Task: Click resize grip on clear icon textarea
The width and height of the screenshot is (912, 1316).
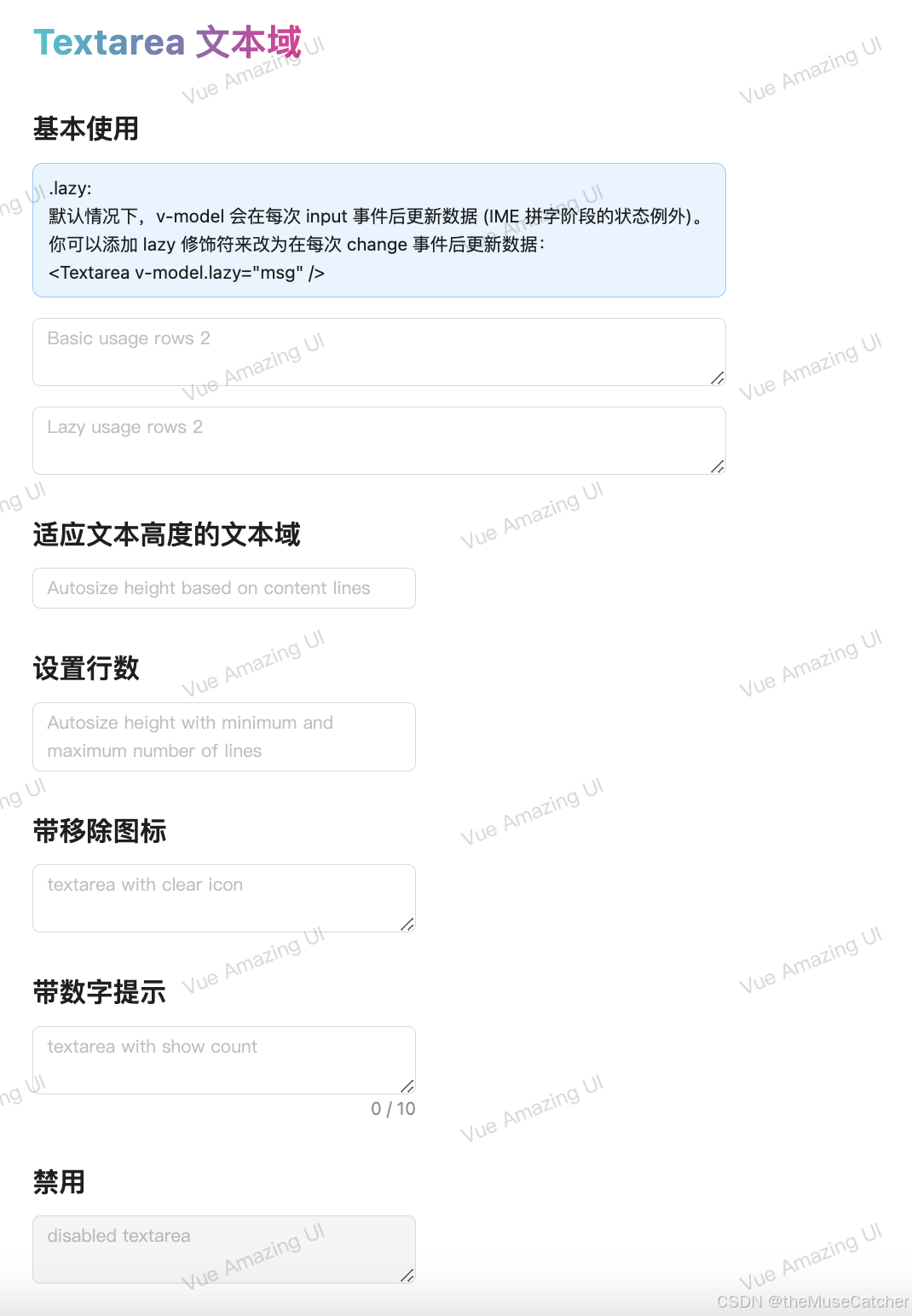Action: (407, 924)
